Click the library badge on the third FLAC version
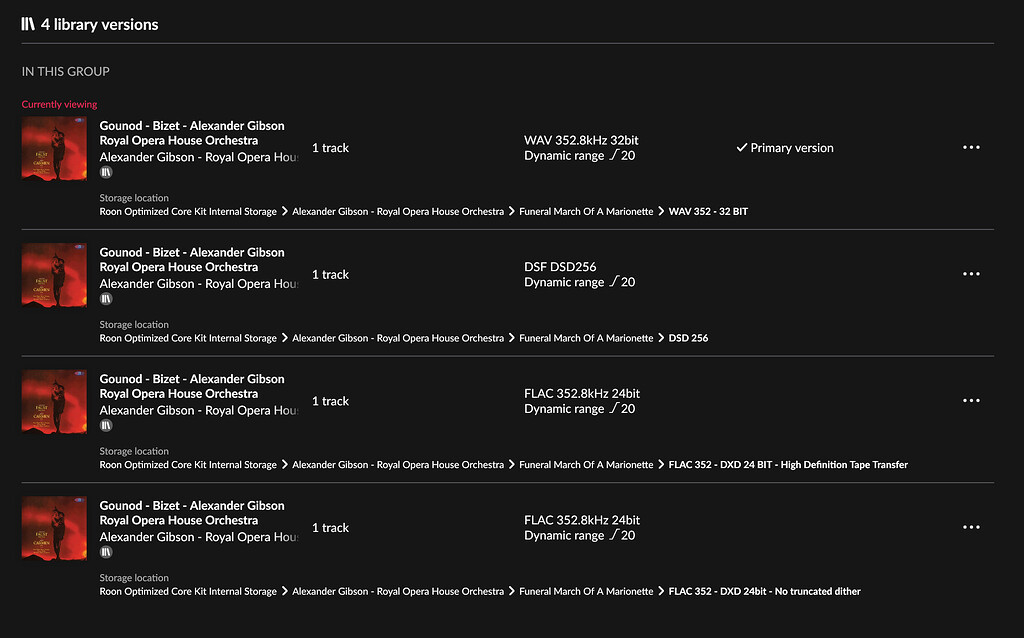 (x=105, y=424)
